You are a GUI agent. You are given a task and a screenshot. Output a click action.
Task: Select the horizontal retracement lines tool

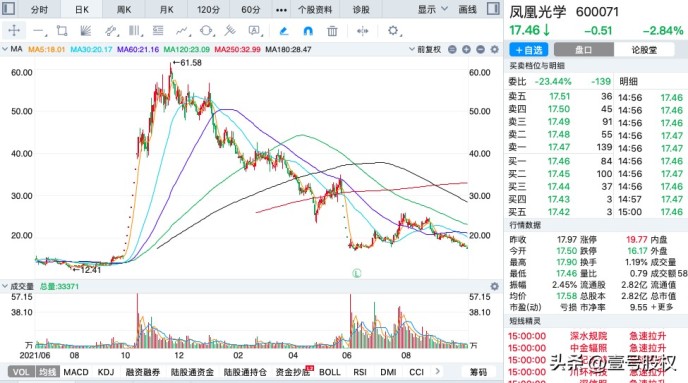pos(158,31)
